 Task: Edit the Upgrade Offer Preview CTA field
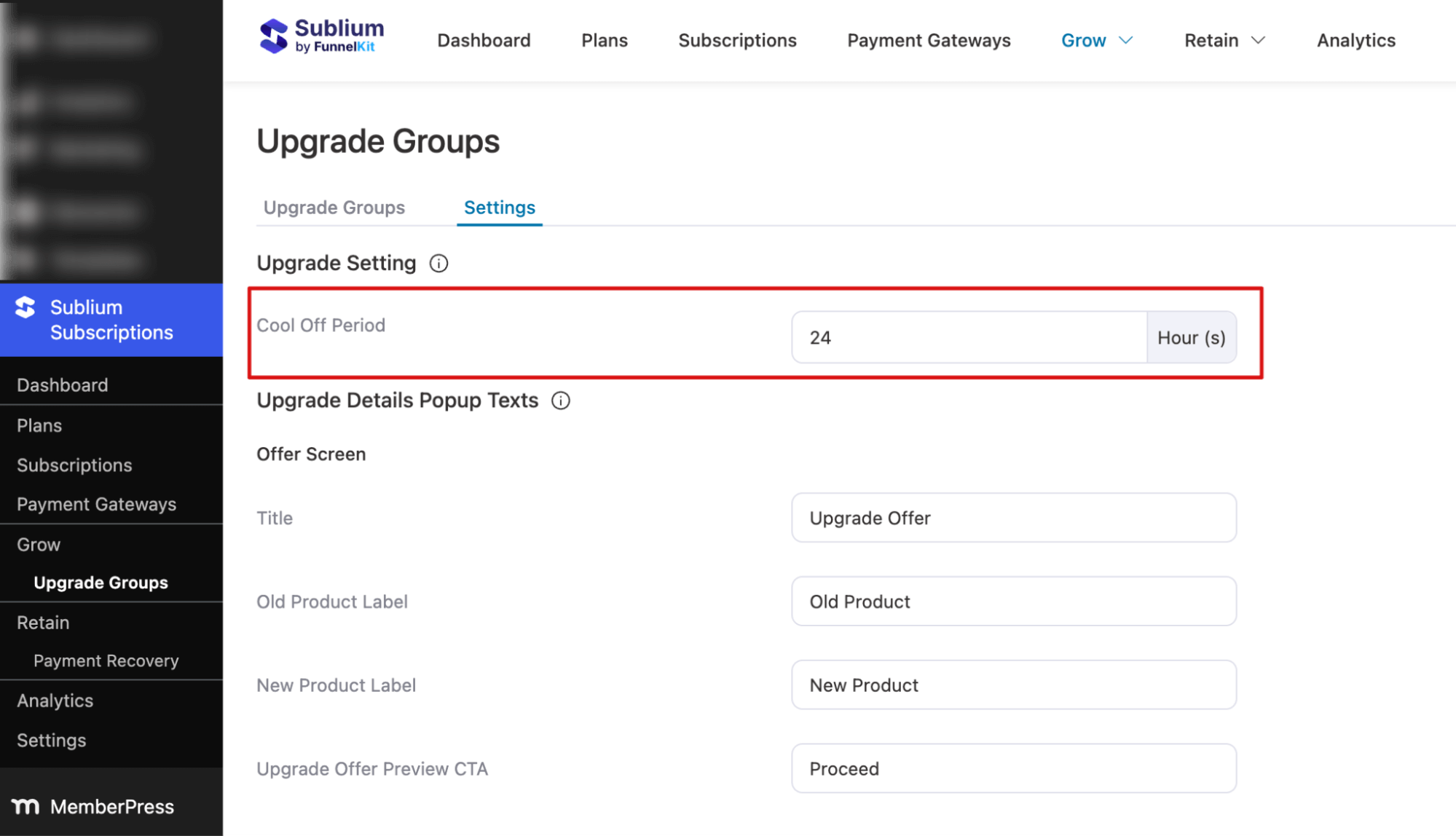point(1013,769)
